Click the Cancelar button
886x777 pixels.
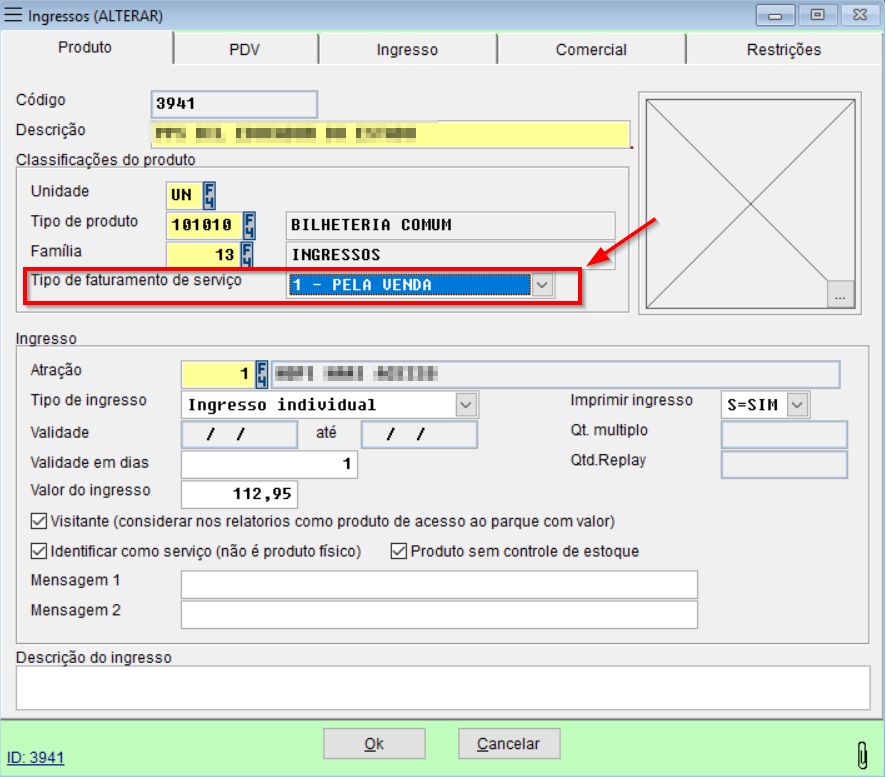coord(509,744)
